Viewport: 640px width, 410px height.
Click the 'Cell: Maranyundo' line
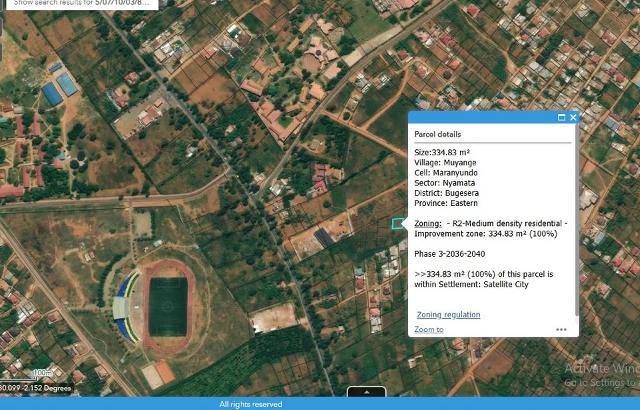click(446, 173)
